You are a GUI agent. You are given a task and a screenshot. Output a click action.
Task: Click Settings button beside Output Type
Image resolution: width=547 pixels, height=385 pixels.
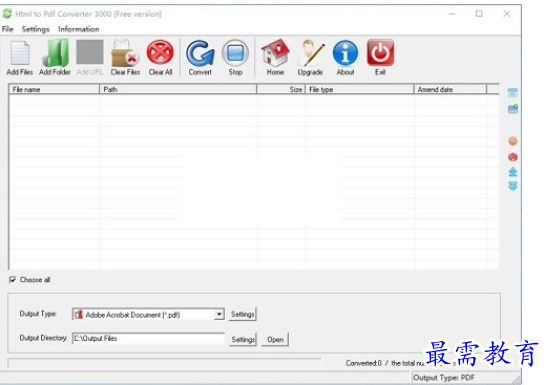243,314
